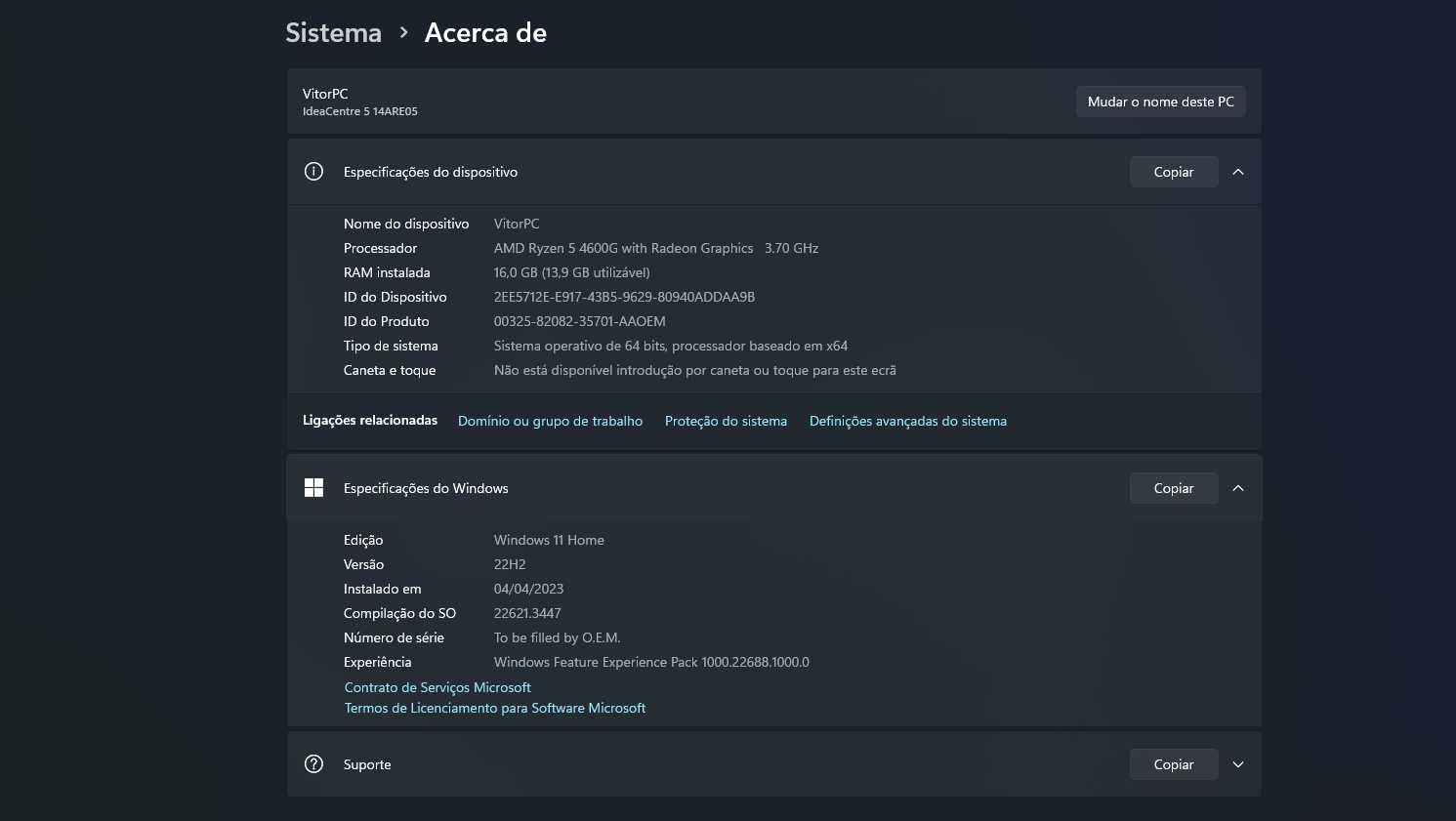Select the Windows Feature Experience Pack value

pos(651,662)
